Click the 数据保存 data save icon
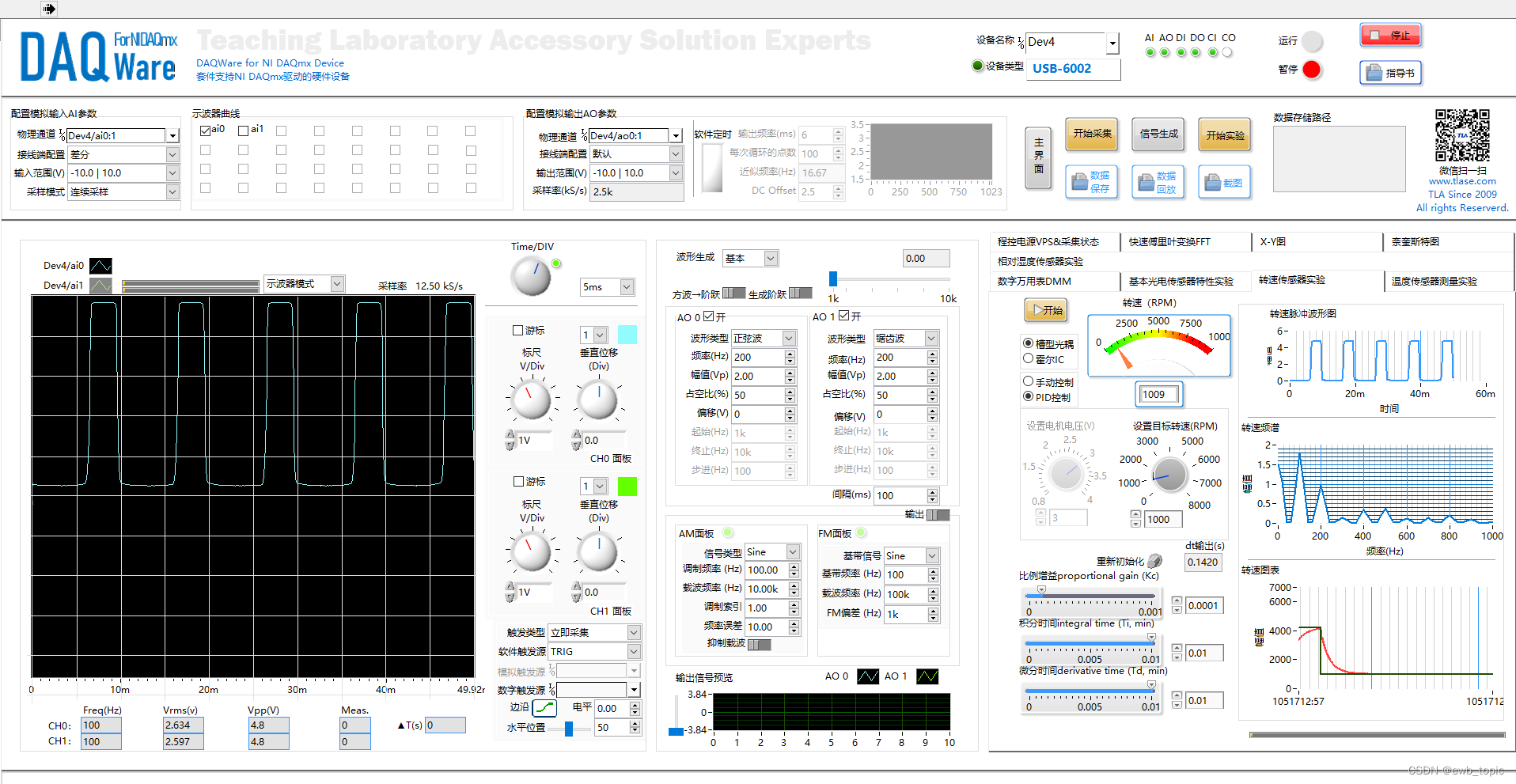The image size is (1516, 784). (1091, 181)
